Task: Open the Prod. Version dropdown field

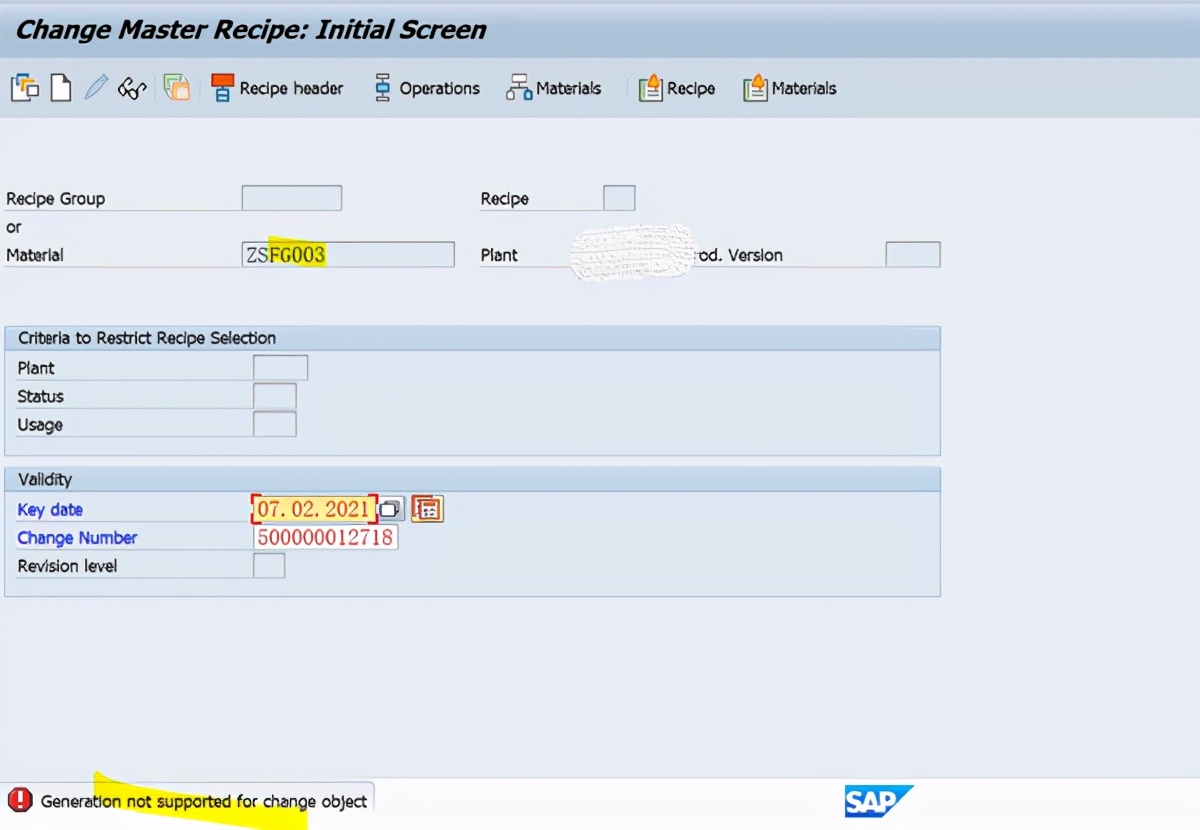Action: tap(912, 254)
